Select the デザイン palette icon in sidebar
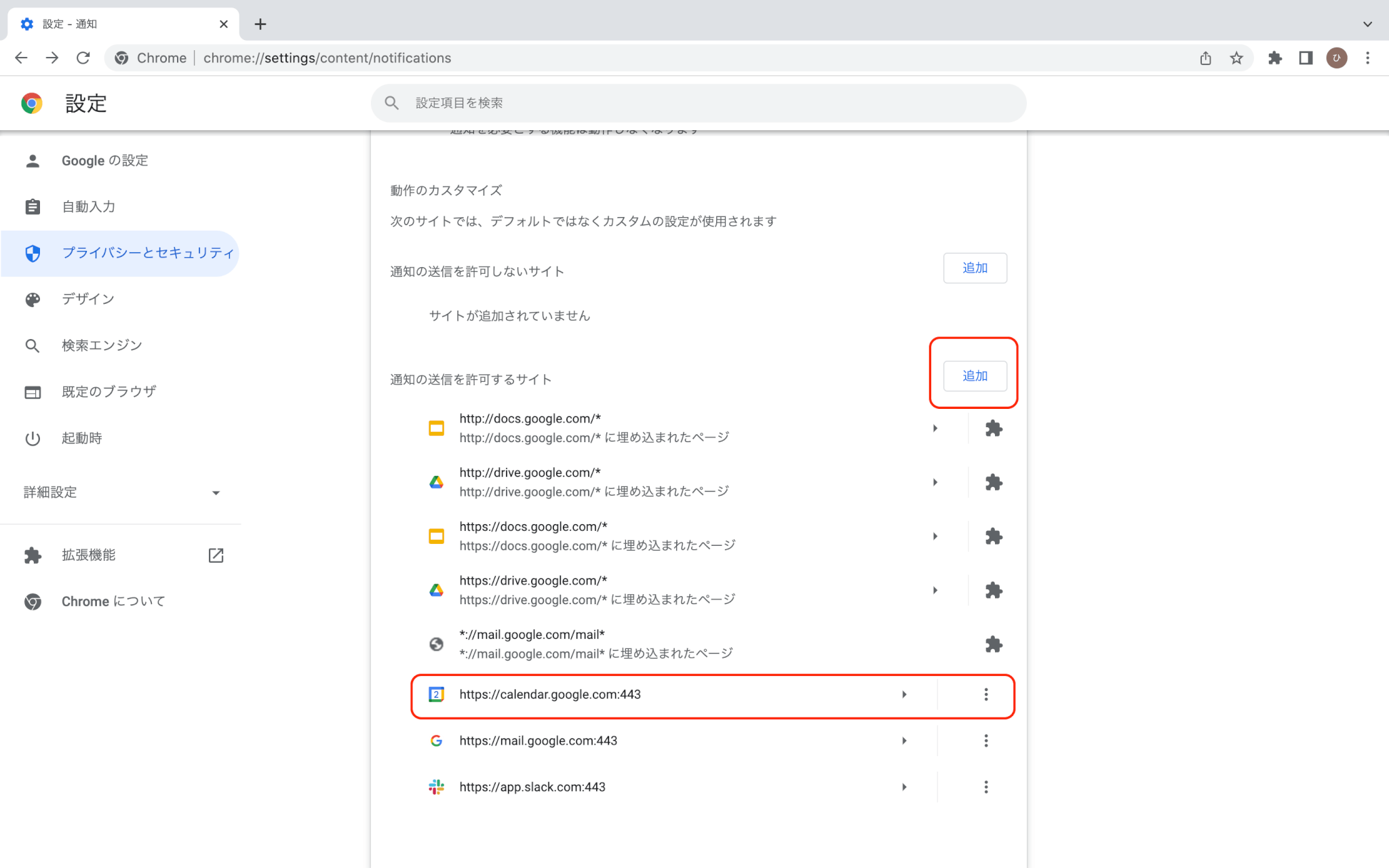The height and width of the screenshot is (868, 1389). pyautogui.click(x=33, y=299)
